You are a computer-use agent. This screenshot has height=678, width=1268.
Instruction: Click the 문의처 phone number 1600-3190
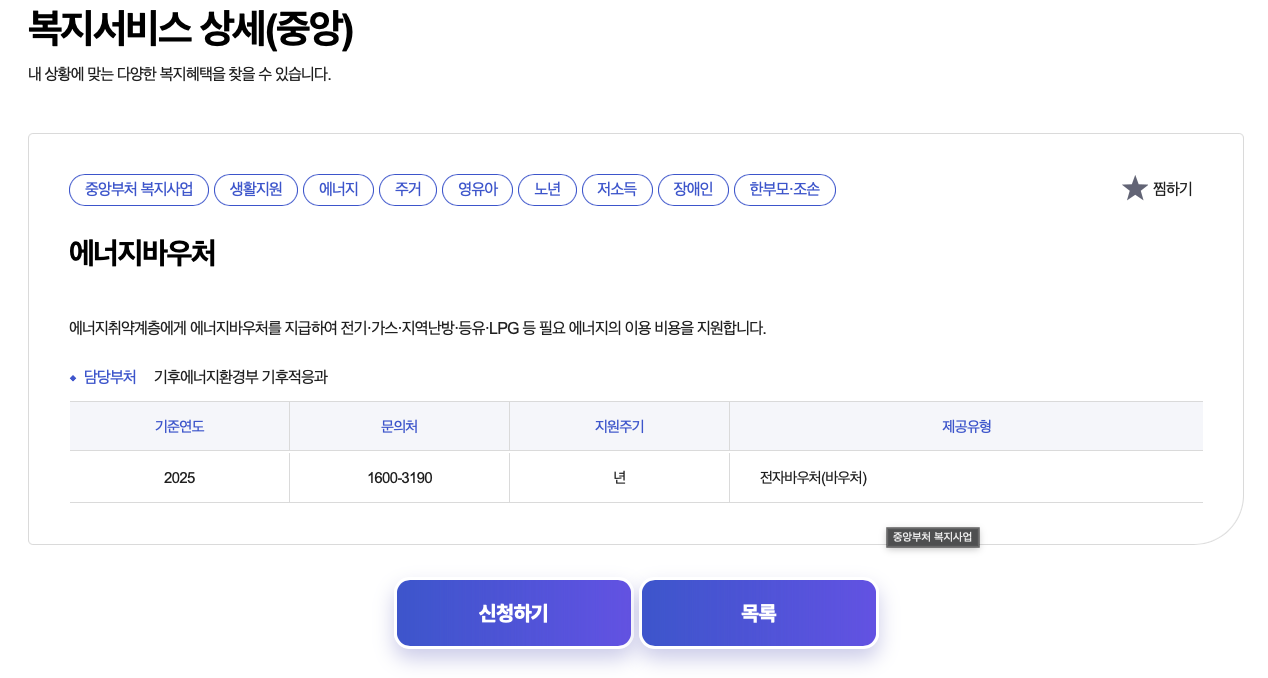pos(399,477)
